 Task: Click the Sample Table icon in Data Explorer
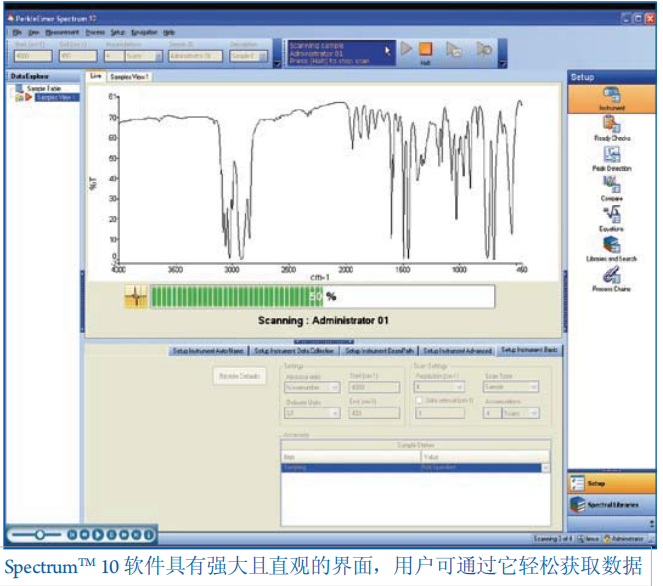(19, 88)
